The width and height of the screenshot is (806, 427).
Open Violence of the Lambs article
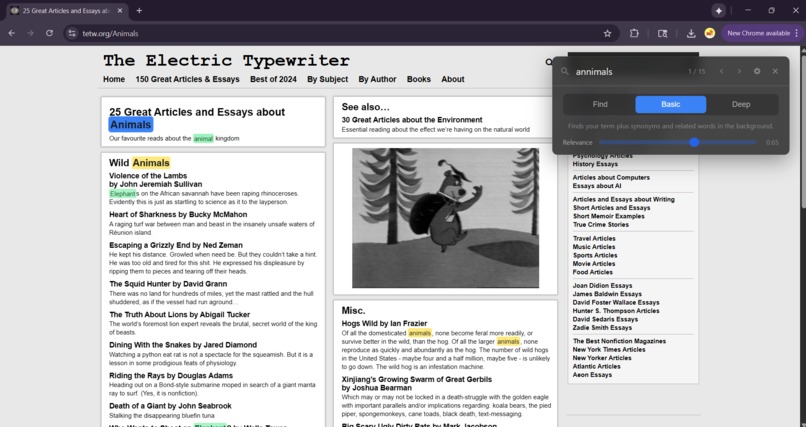click(x=155, y=180)
